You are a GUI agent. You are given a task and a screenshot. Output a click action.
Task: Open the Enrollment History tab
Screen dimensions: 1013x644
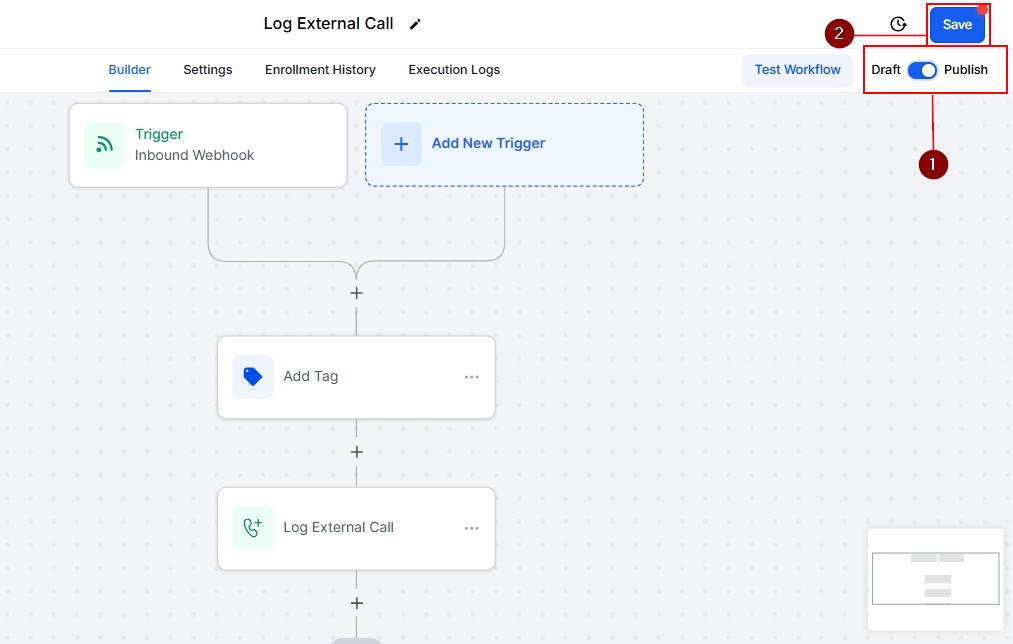320,70
